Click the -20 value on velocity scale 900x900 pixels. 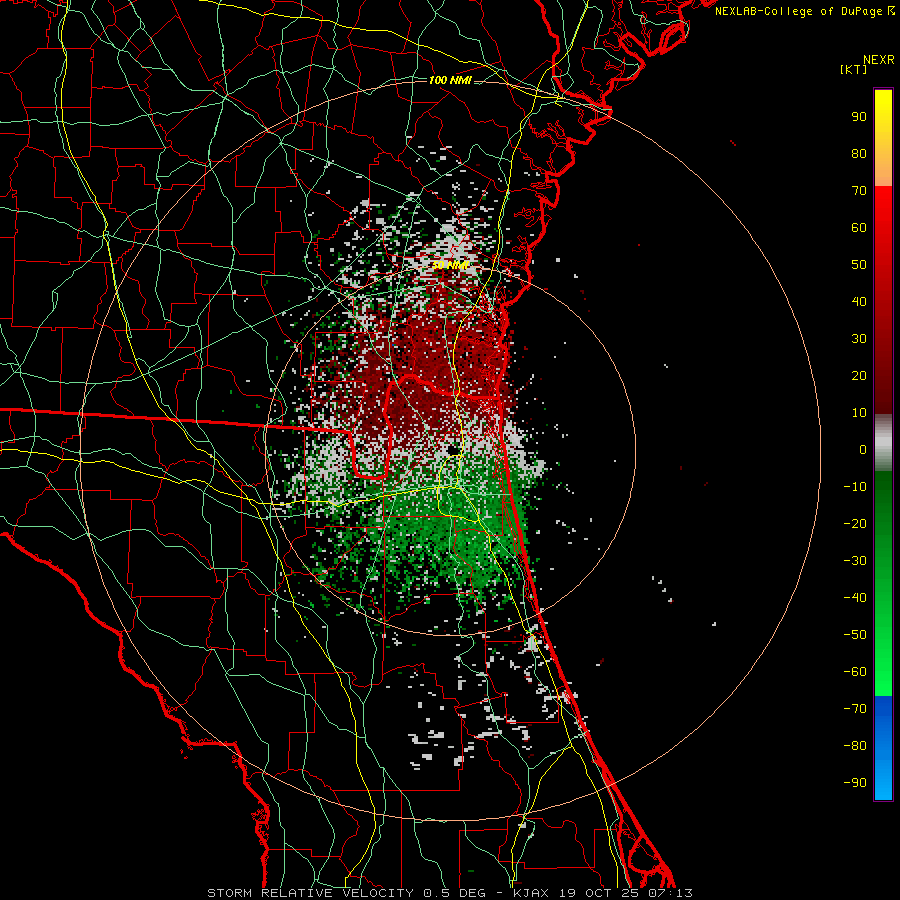pos(855,524)
